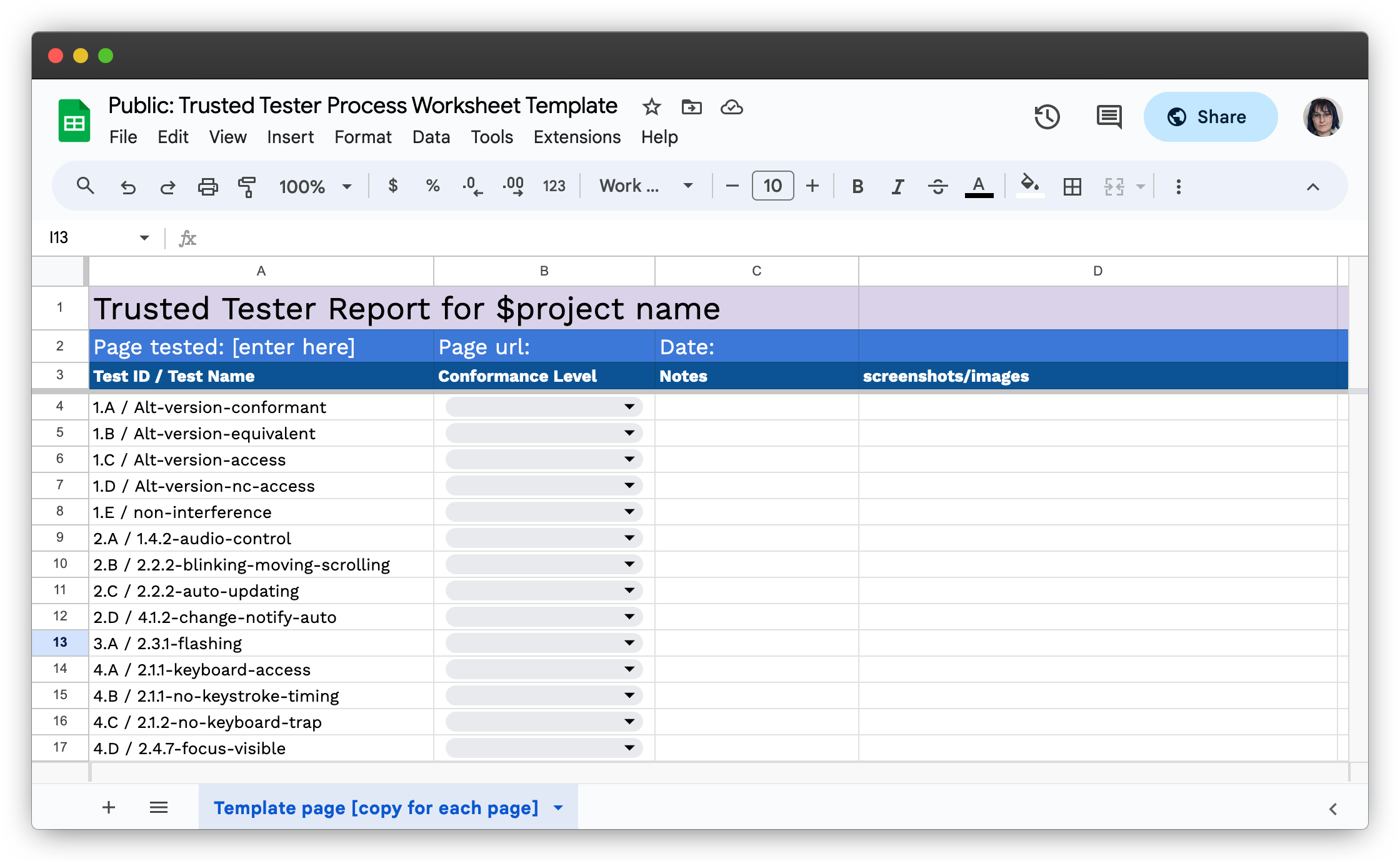Add a new sheet with plus button
This screenshot has height=861, width=1400.
pyautogui.click(x=109, y=807)
